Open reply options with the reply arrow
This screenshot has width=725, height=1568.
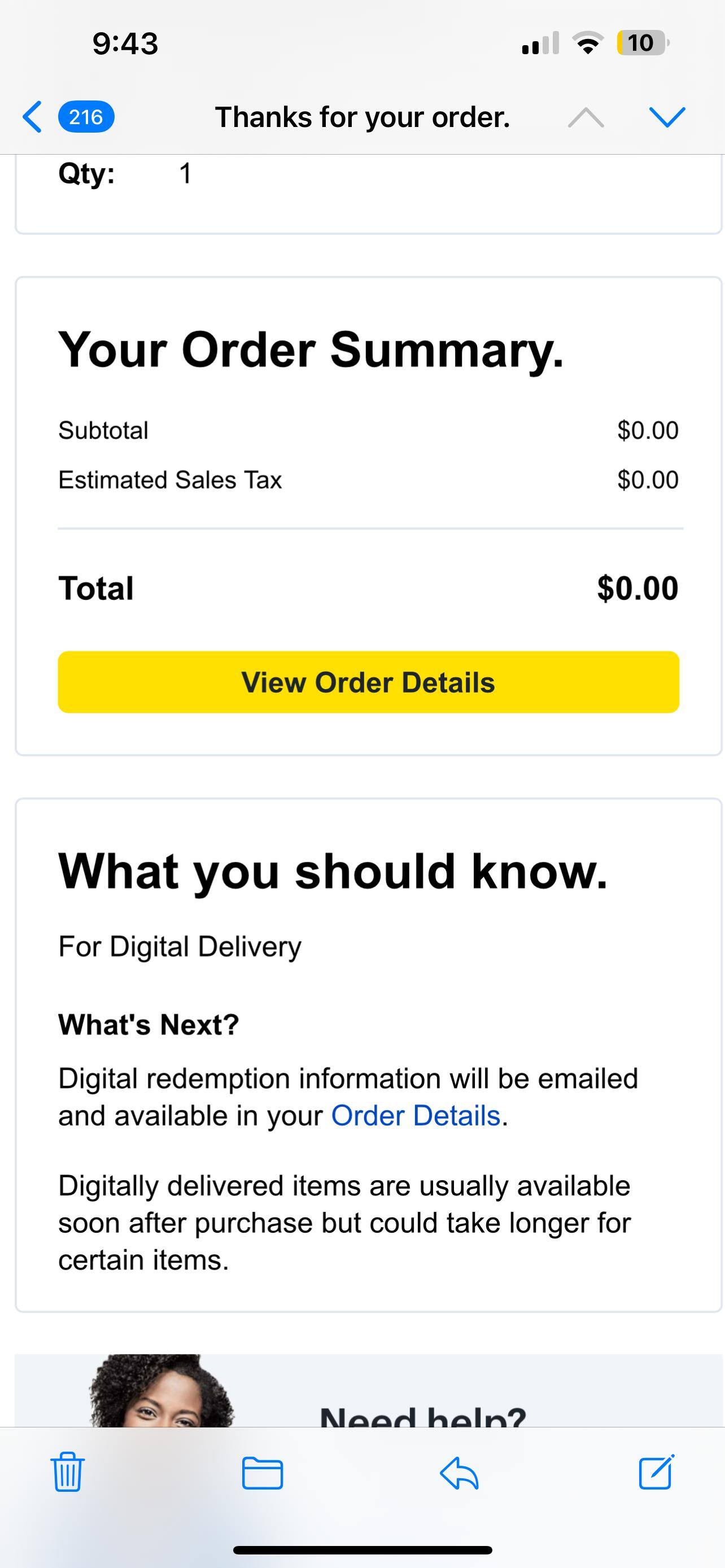[x=459, y=1473]
